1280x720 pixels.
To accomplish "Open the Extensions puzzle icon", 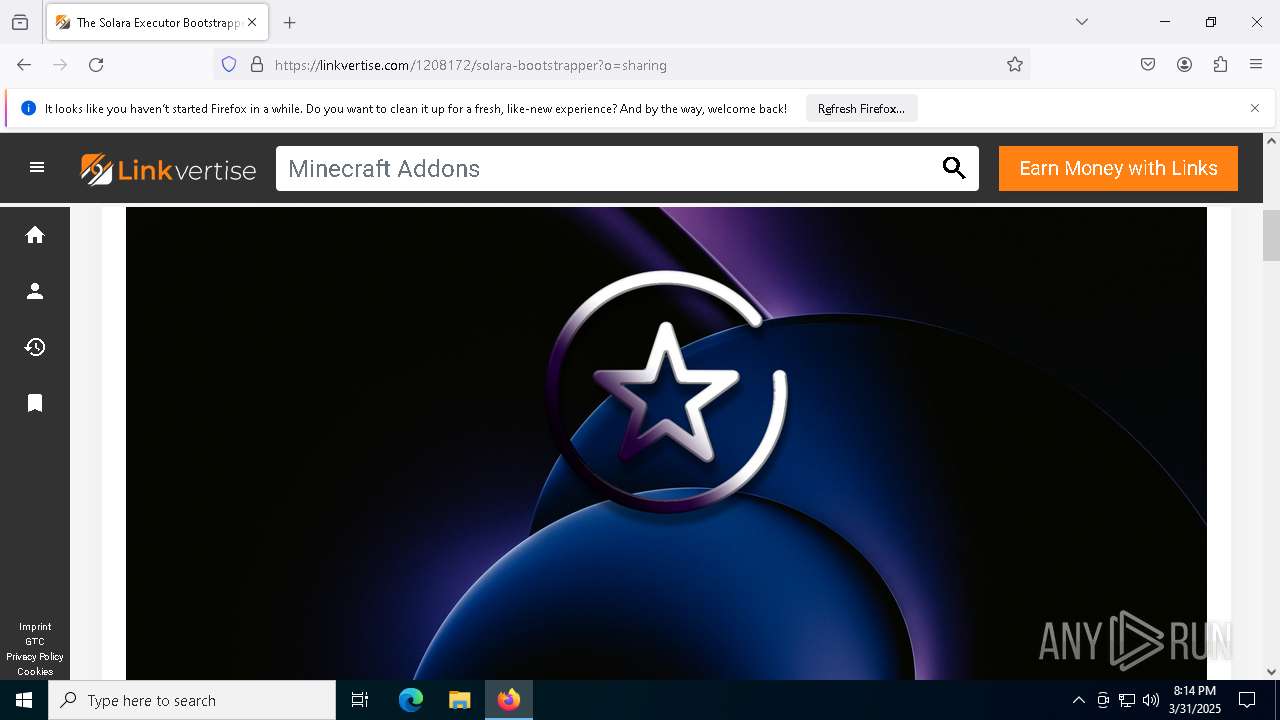I will [1220, 65].
